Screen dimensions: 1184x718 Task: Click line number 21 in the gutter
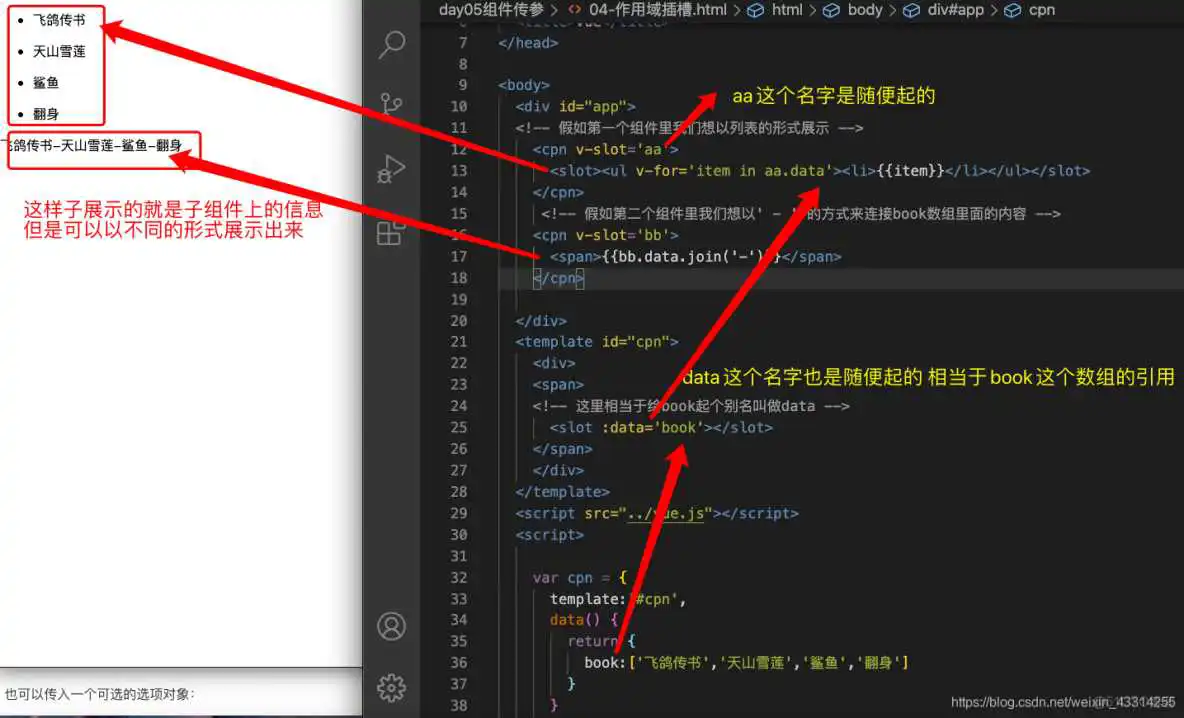[458, 342]
